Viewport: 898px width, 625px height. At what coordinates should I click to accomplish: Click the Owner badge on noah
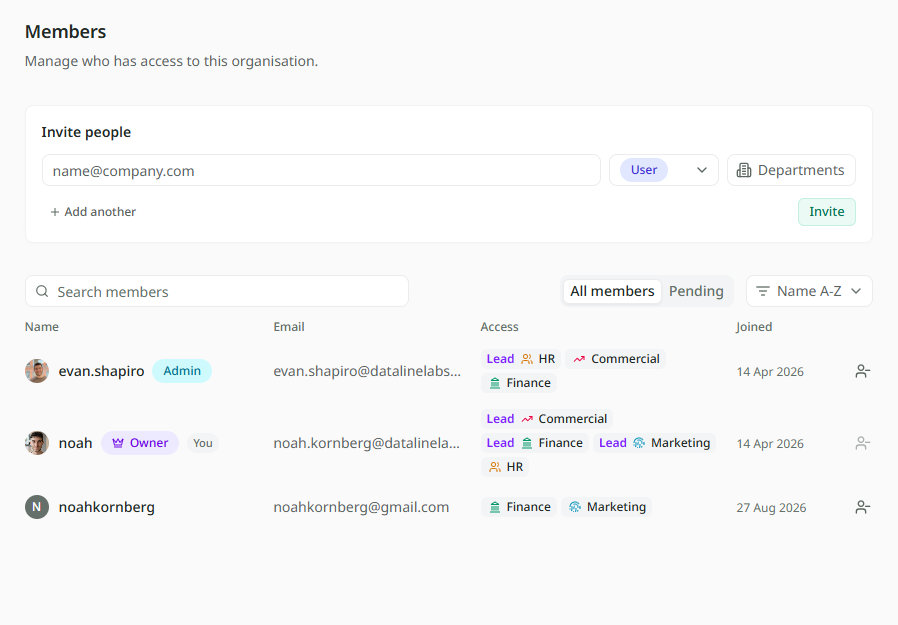(140, 443)
